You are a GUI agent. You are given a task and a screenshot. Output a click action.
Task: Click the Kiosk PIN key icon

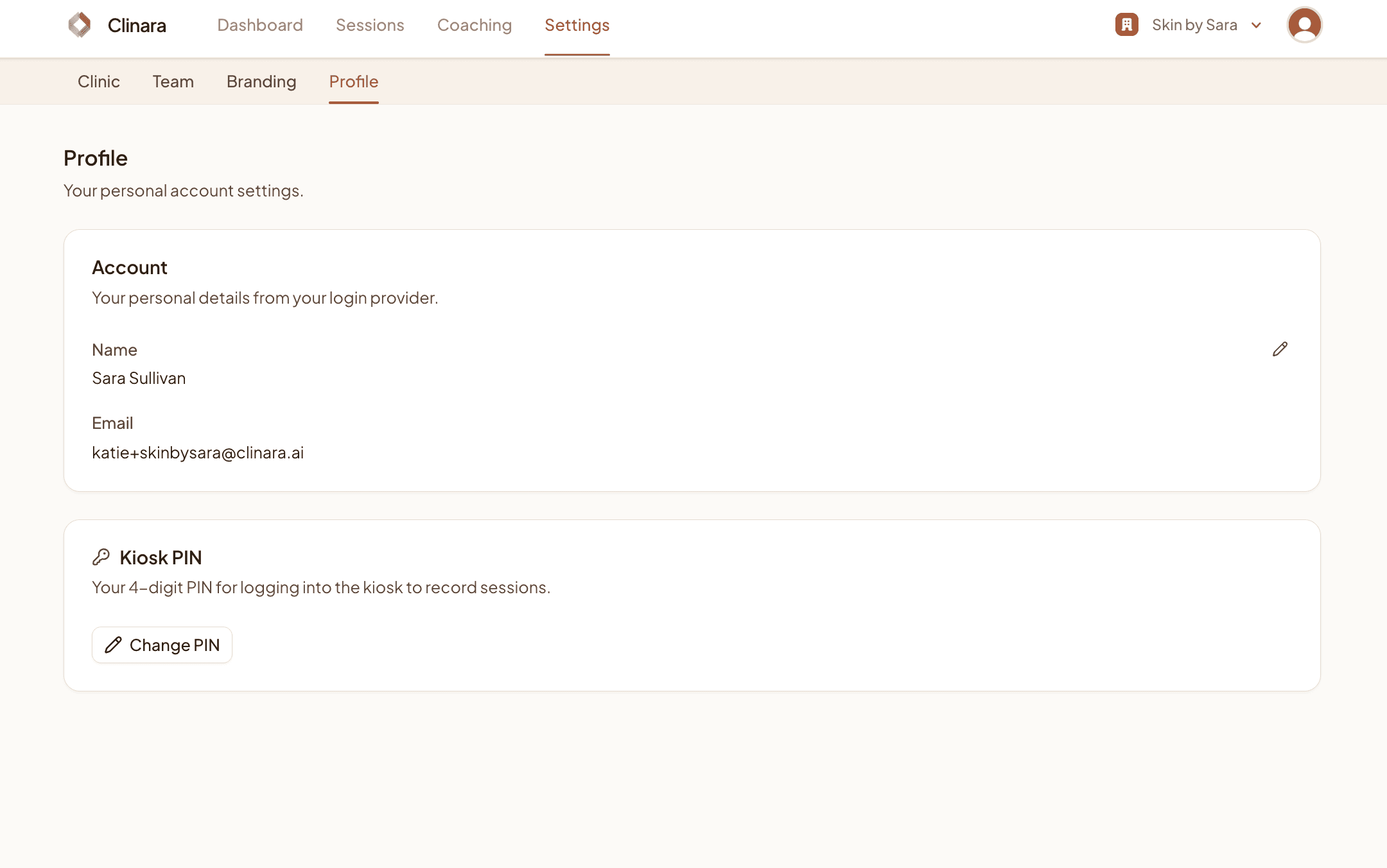click(x=101, y=557)
